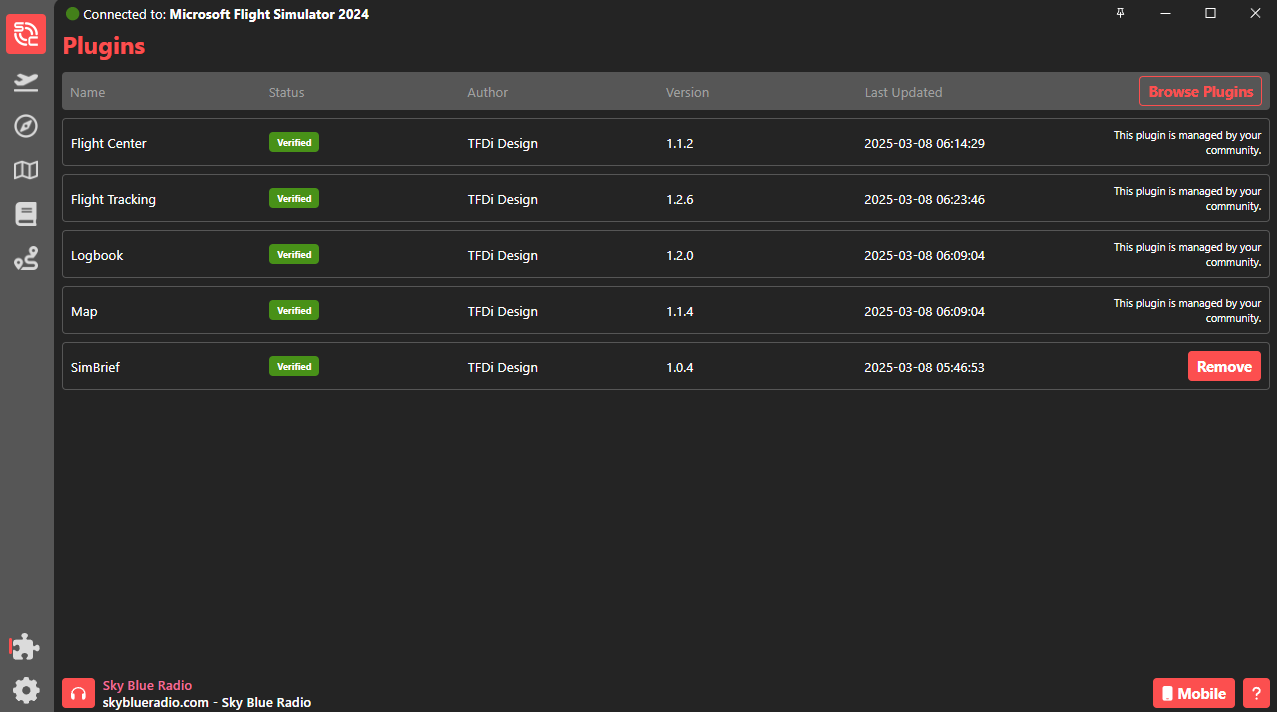Click the Last Updated column header
The image size is (1277, 712).
tap(904, 92)
